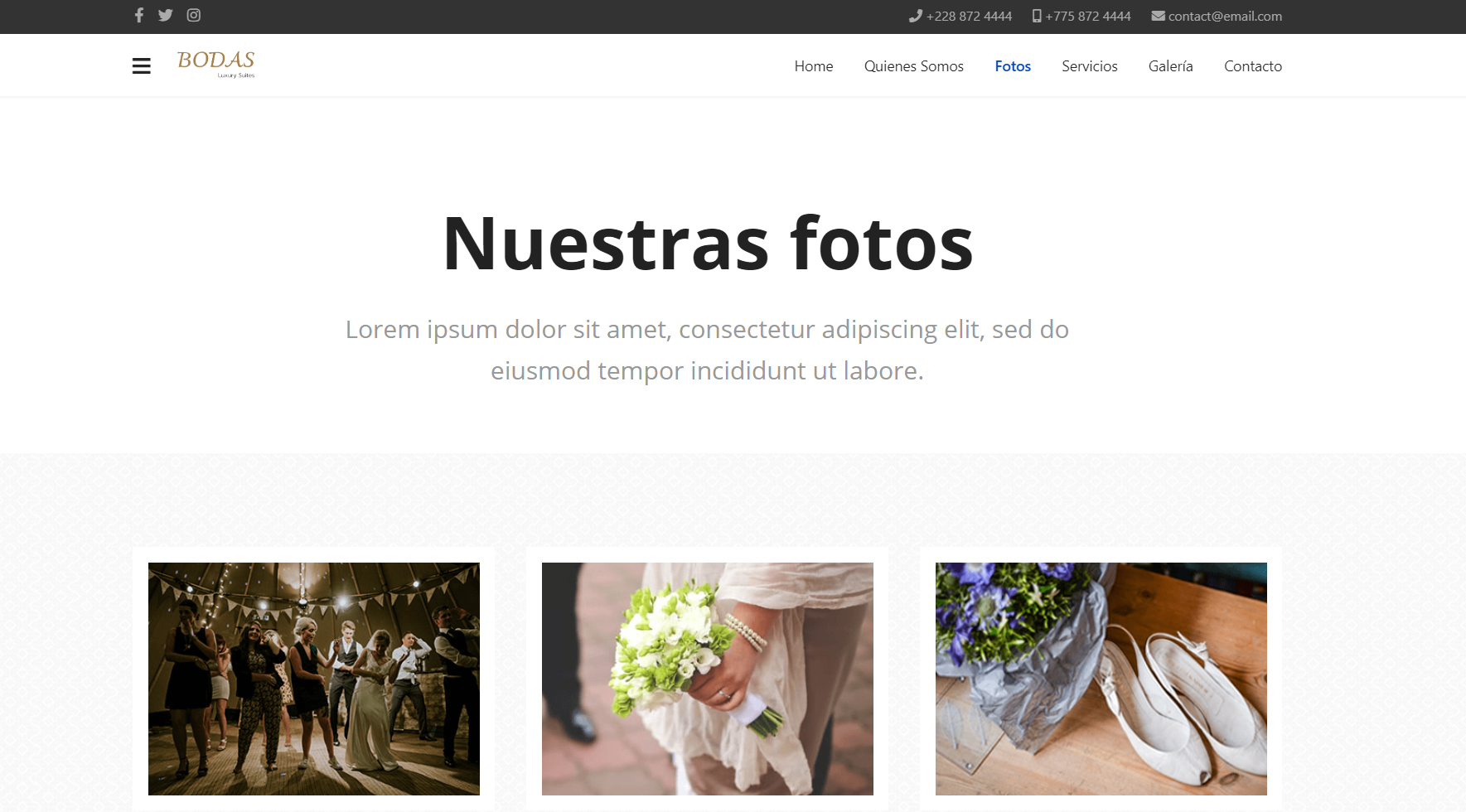
Task: Navigate to Servicios
Action: (x=1089, y=66)
